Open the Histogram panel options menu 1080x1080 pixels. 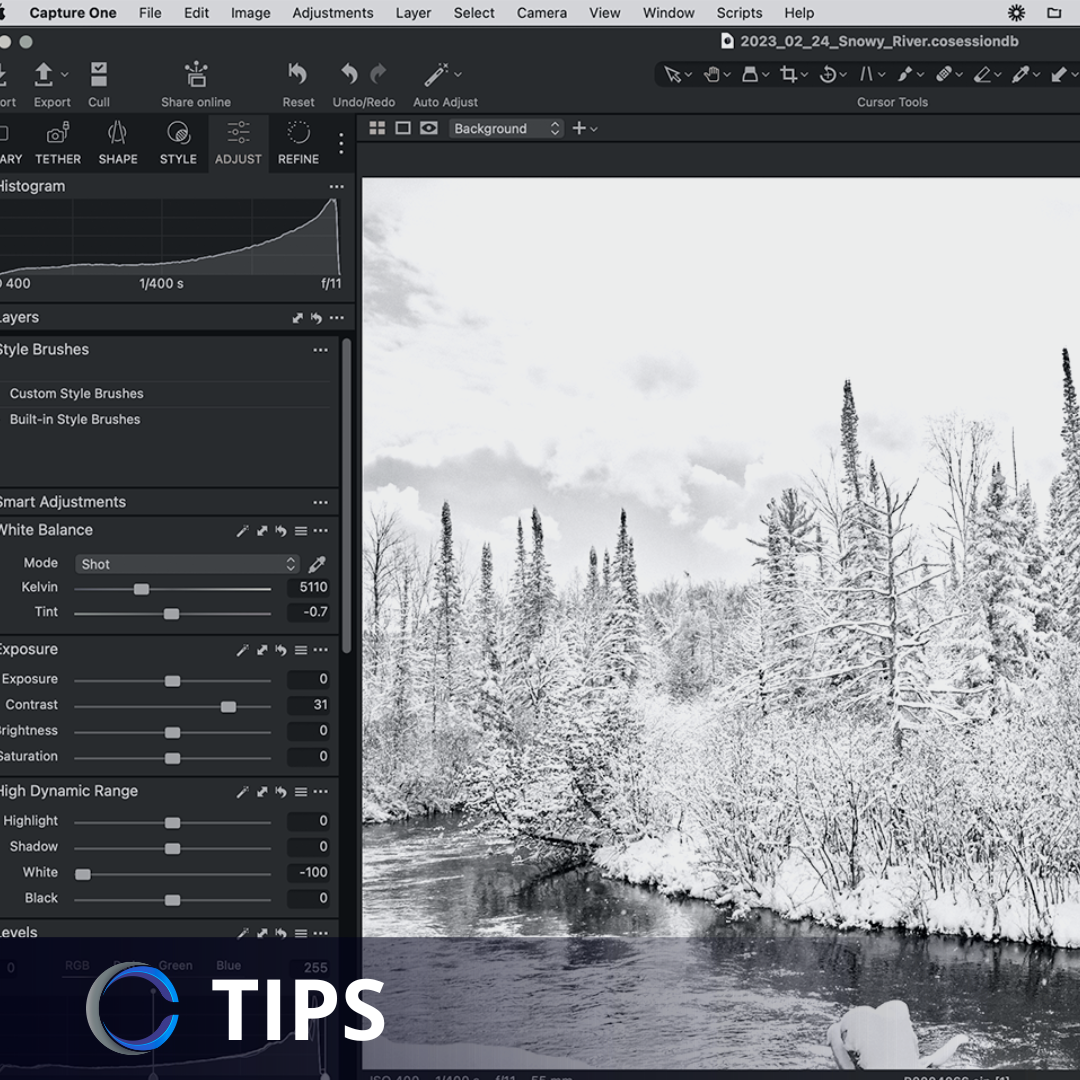337,186
